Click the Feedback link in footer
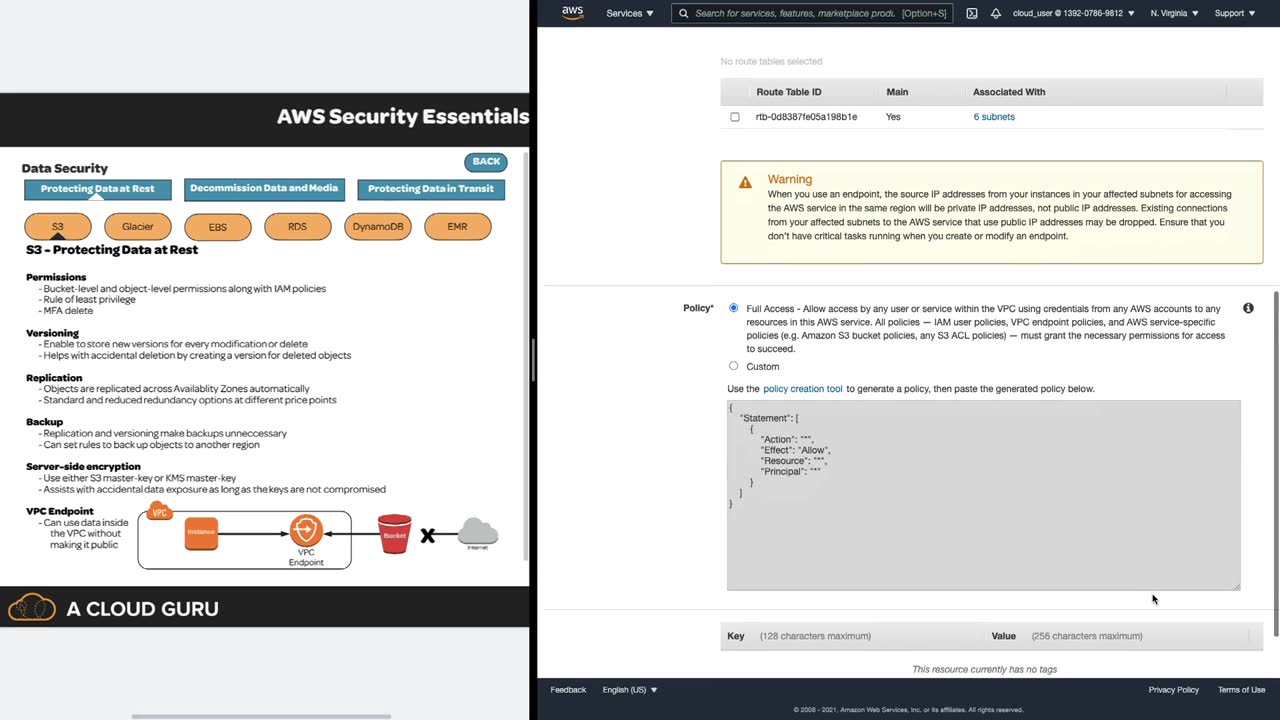1280x720 pixels. pyautogui.click(x=568, y=690)
